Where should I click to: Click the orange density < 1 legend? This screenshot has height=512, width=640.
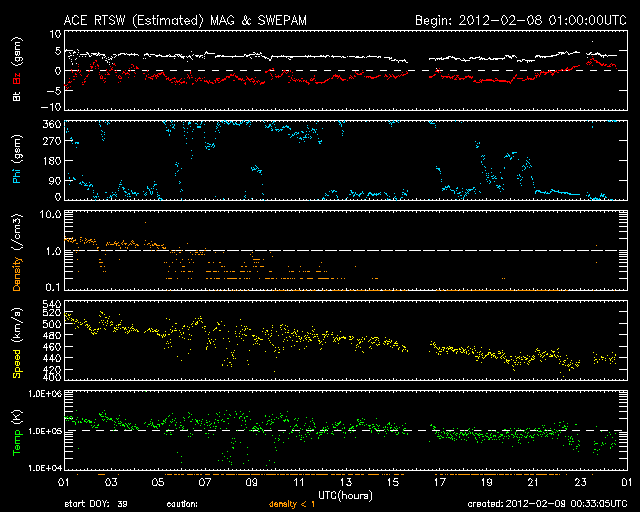click(x=292, y=504)
